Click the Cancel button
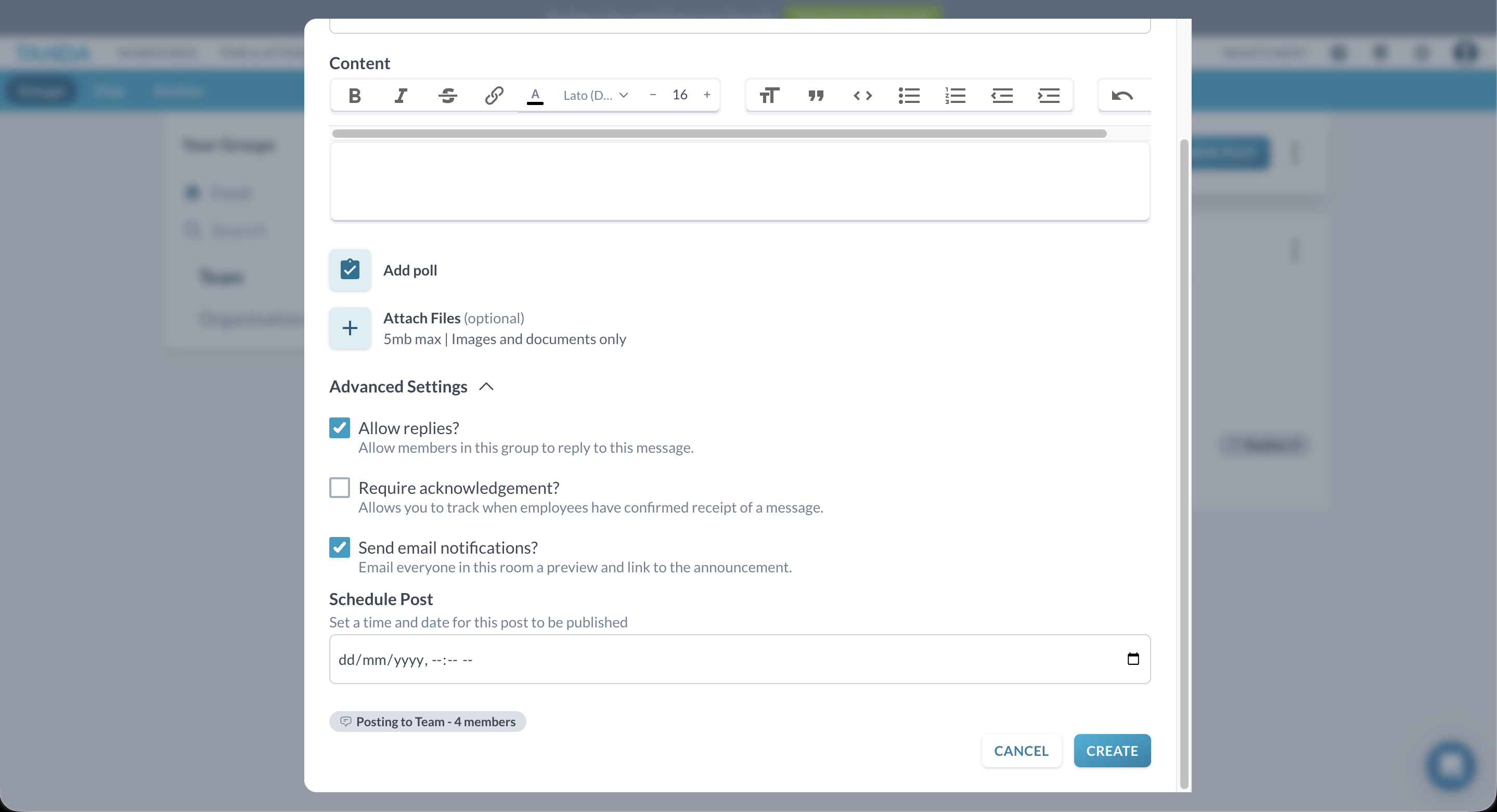 [x=1021, y=751]
